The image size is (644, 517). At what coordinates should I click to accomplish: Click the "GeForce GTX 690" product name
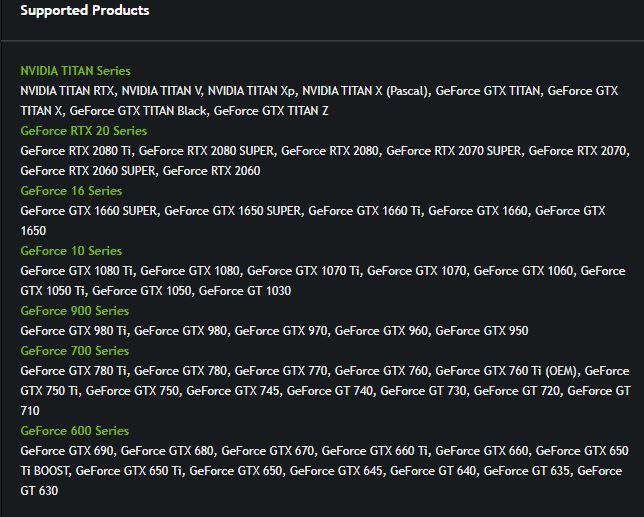(67, 450)
